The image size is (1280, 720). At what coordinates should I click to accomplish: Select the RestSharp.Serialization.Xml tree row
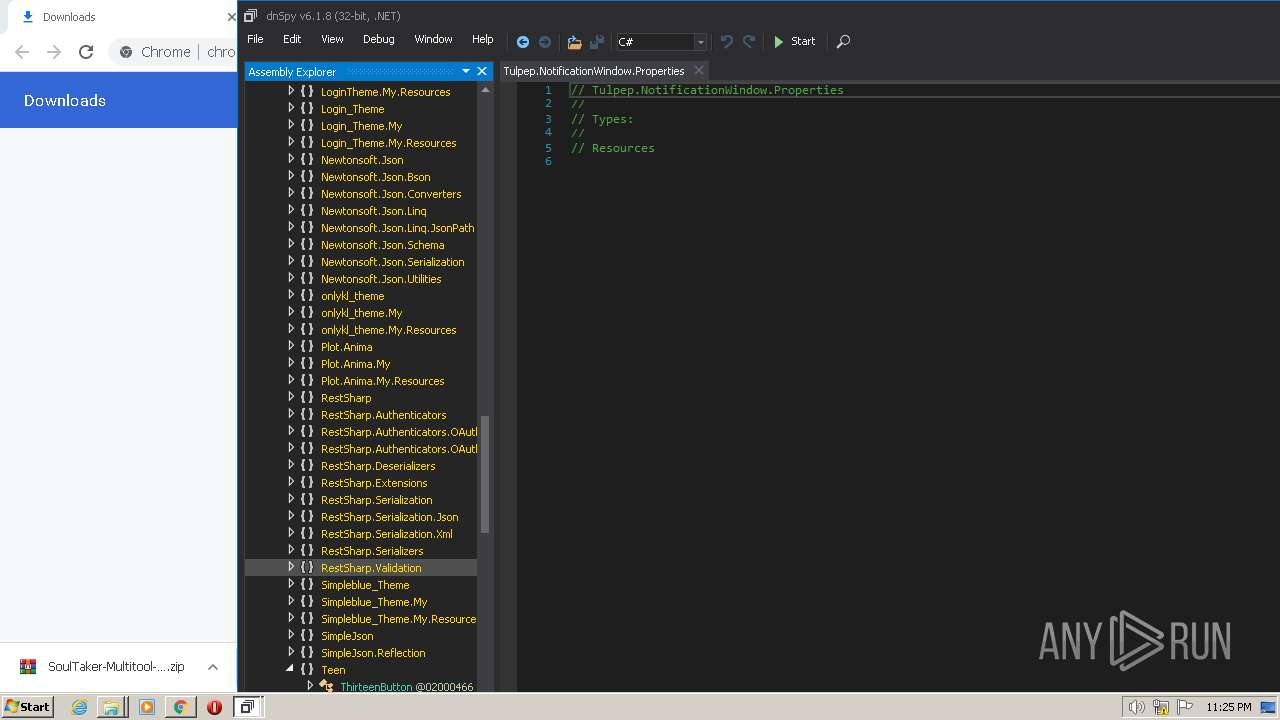(x=361, y=534)
